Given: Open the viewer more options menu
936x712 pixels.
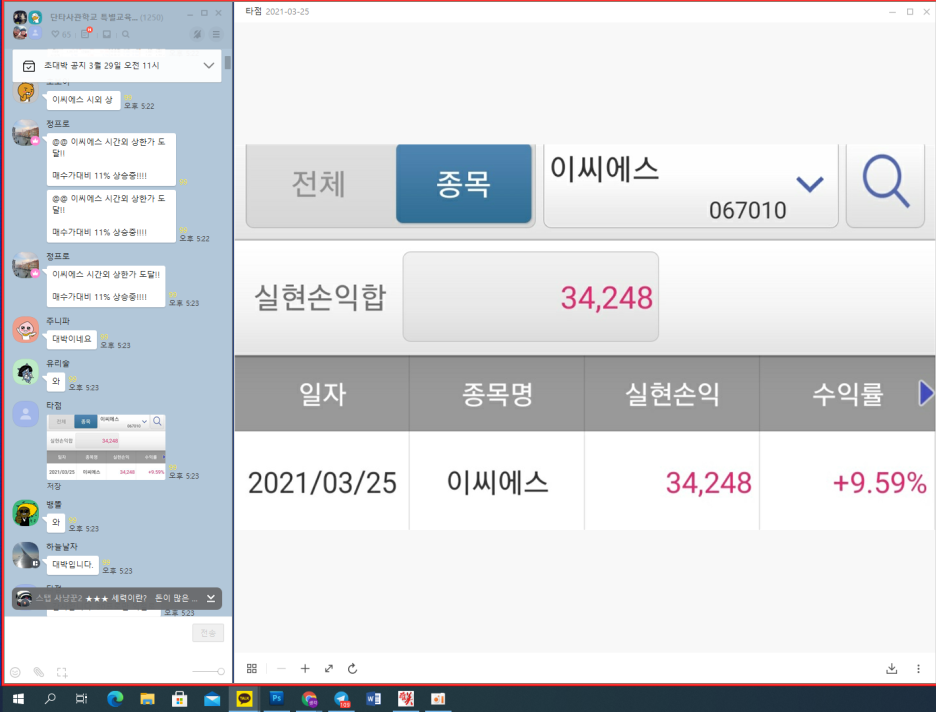Looking at the screenshot, I should pos(918,669).
